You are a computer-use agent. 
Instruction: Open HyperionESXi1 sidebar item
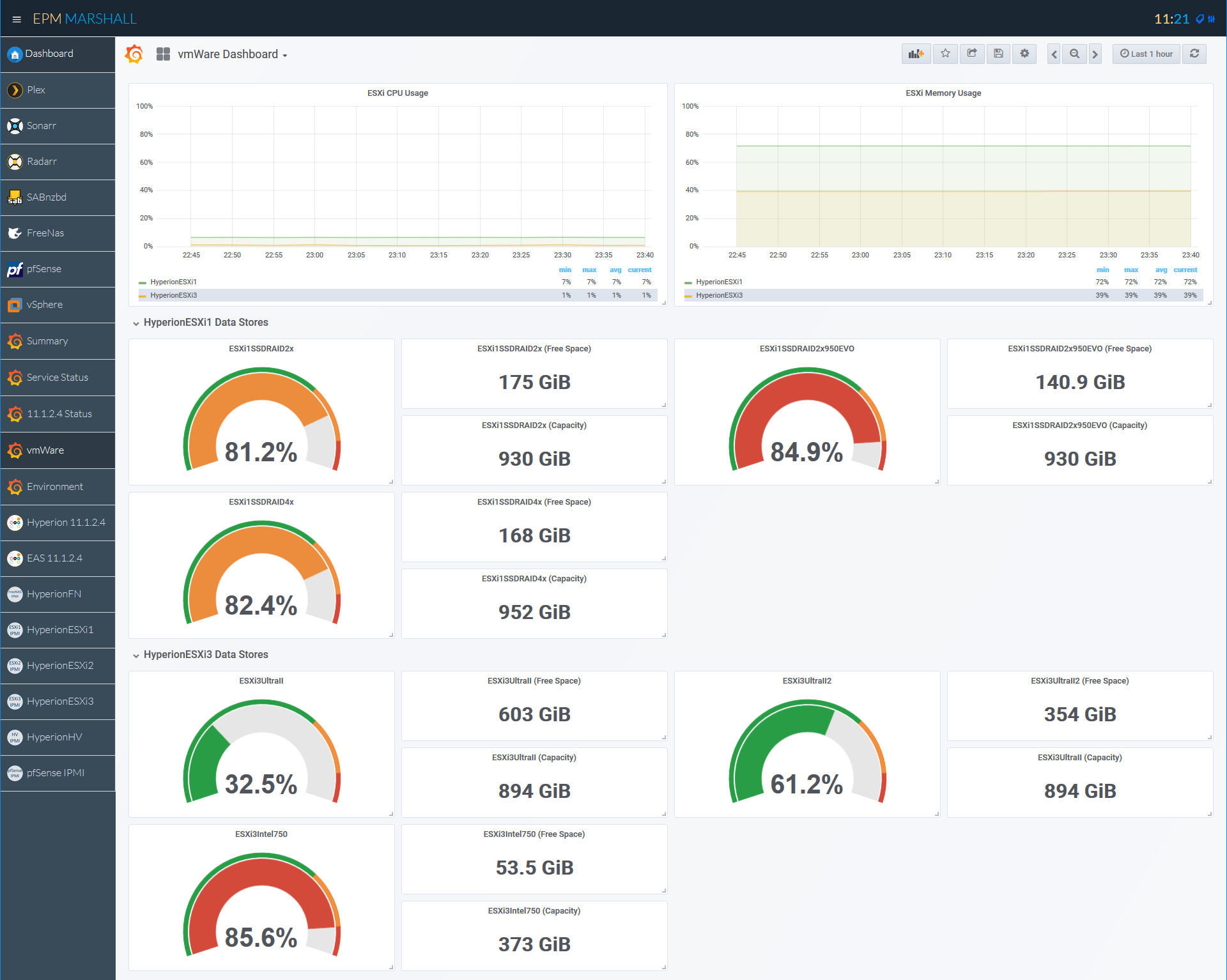[58, 630]
